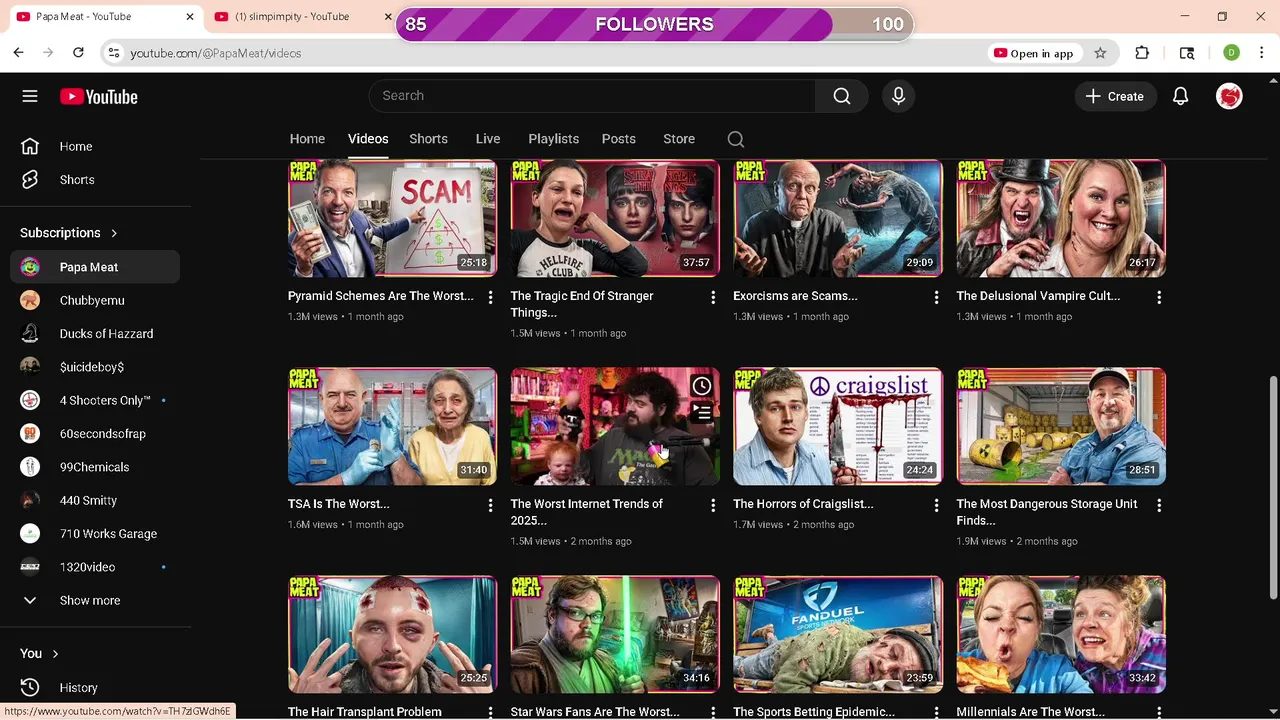Open 4 Shooters Only subscription
The width and height of the screenshot is (1280, 720).
95,400
